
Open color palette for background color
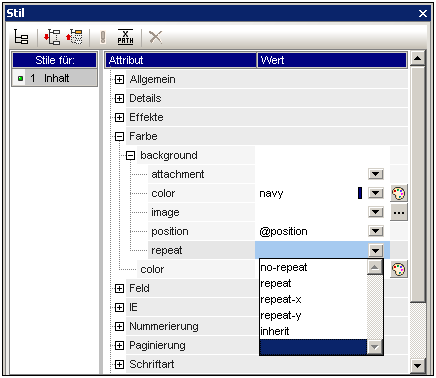[399, 193]
